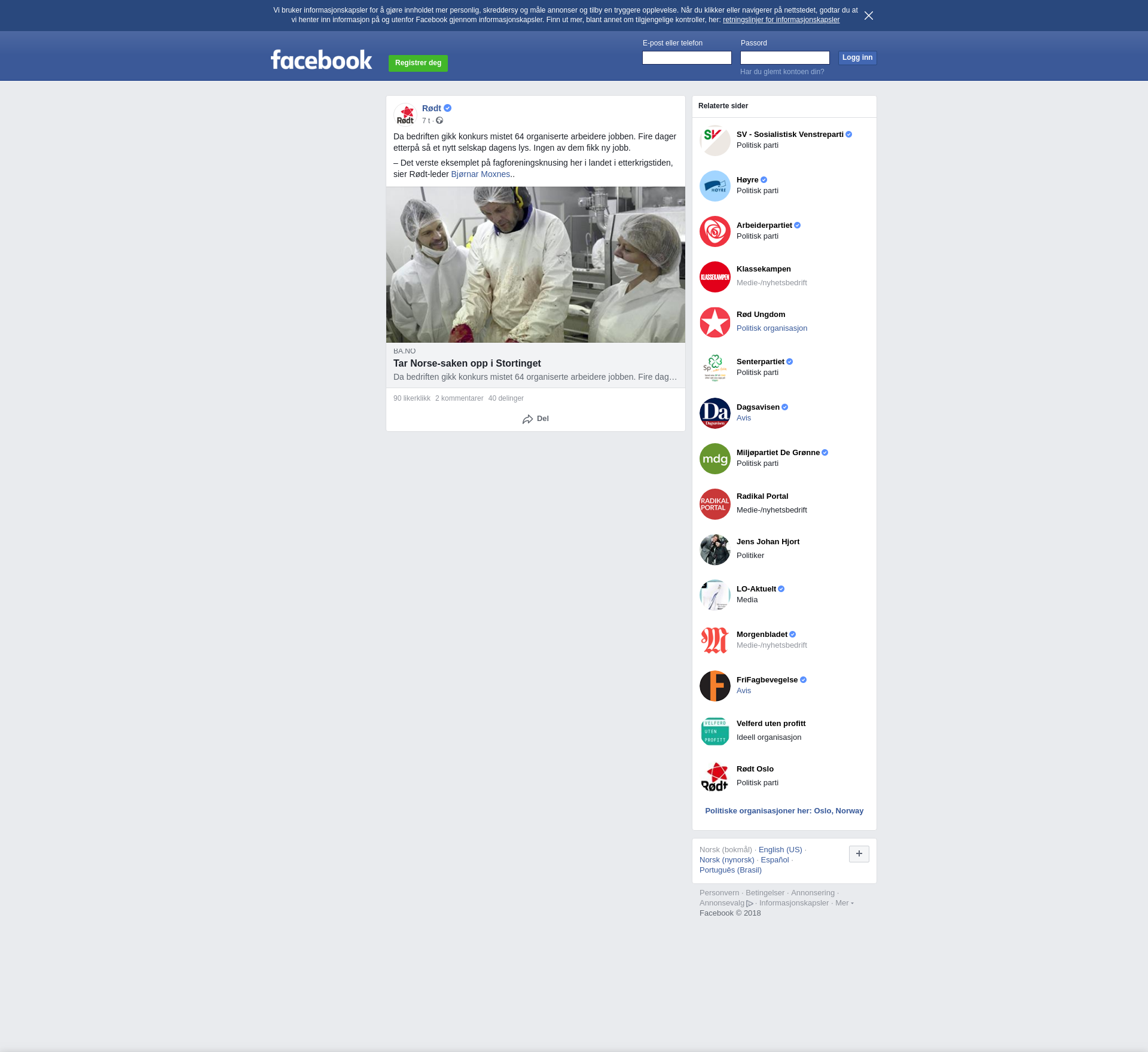Viewport: 1148px width, 1052px height.
Task: Focus the Passord input field
Action: [785, 57]
